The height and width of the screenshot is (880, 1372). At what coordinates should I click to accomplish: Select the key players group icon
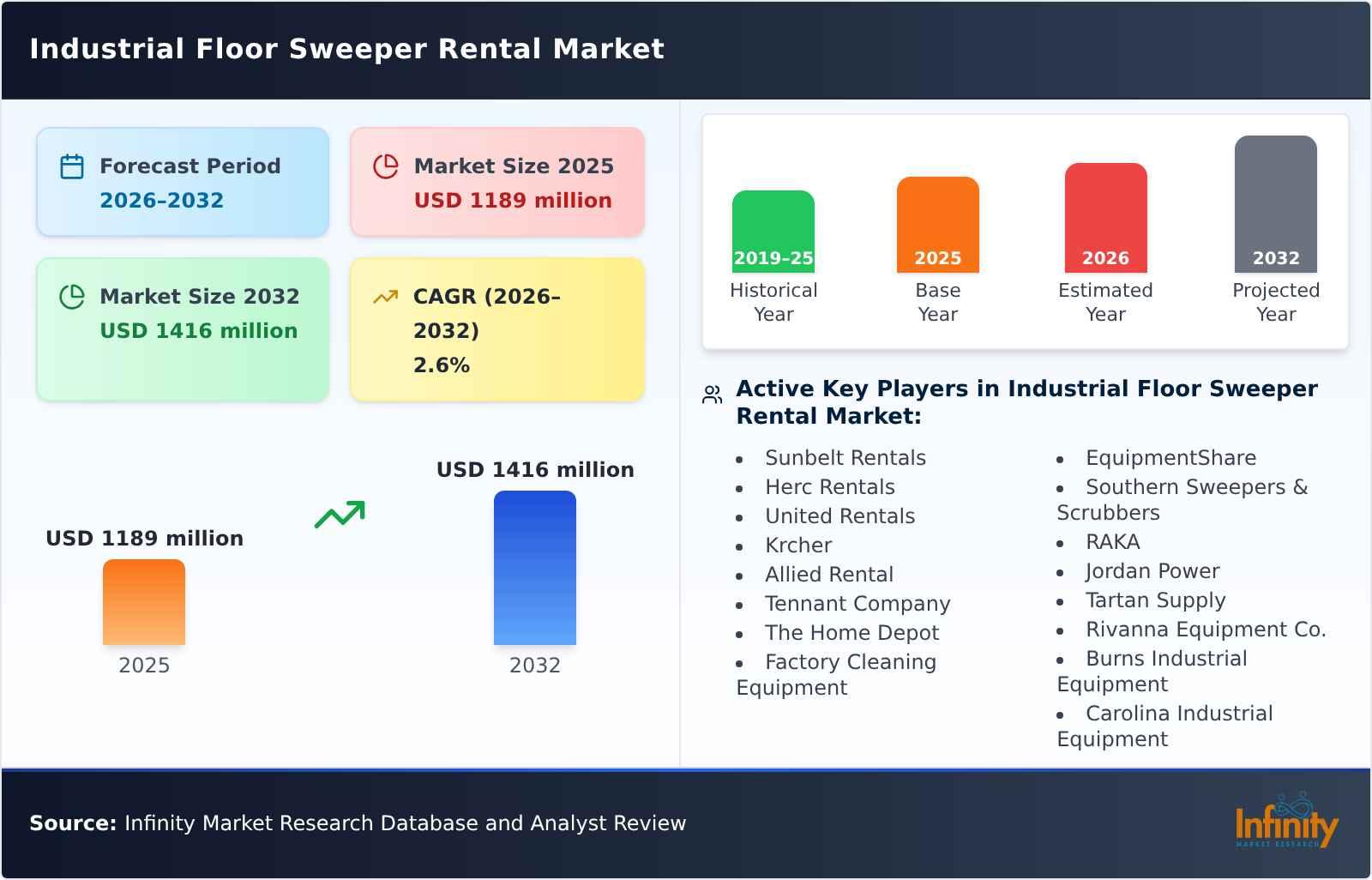pos(710,393)
